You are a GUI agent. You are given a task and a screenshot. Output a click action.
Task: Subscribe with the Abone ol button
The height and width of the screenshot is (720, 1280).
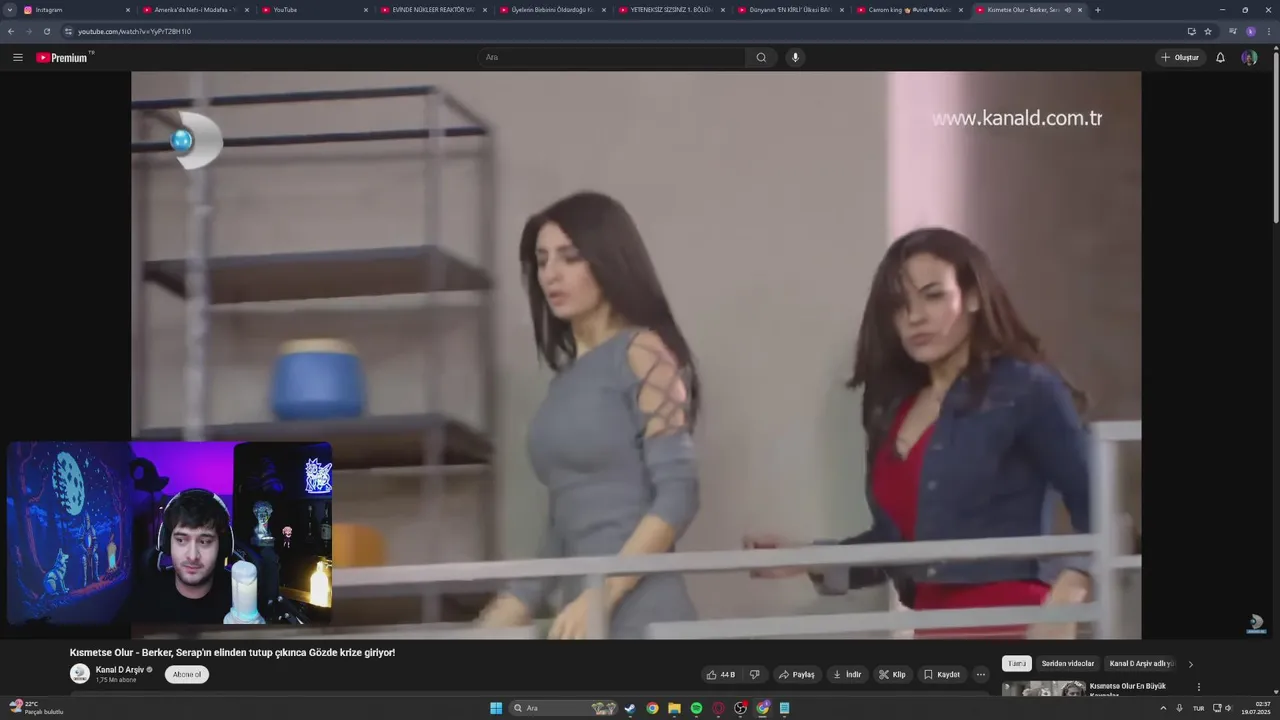tap(187, 674)
